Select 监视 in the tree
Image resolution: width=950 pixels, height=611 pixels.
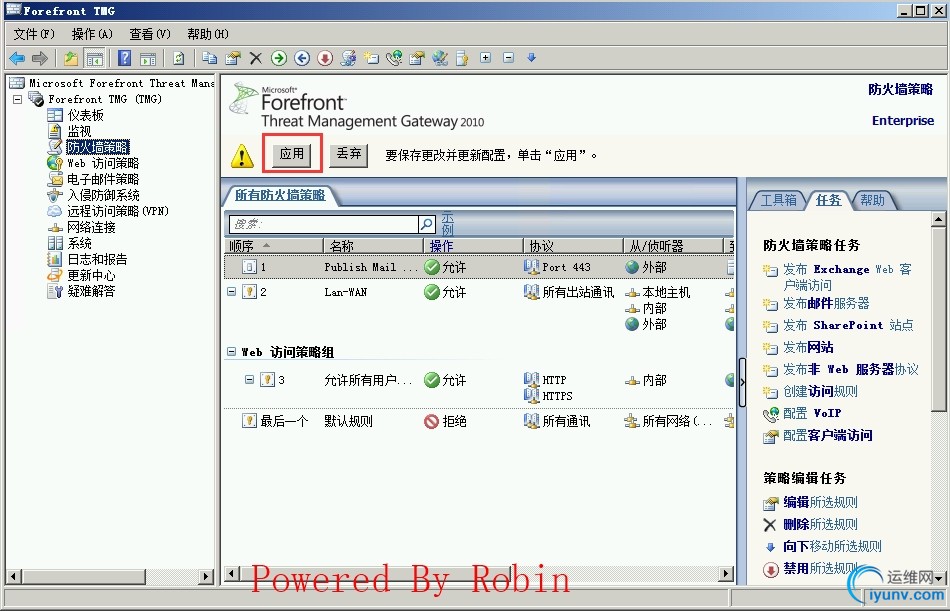coord(79,131)
